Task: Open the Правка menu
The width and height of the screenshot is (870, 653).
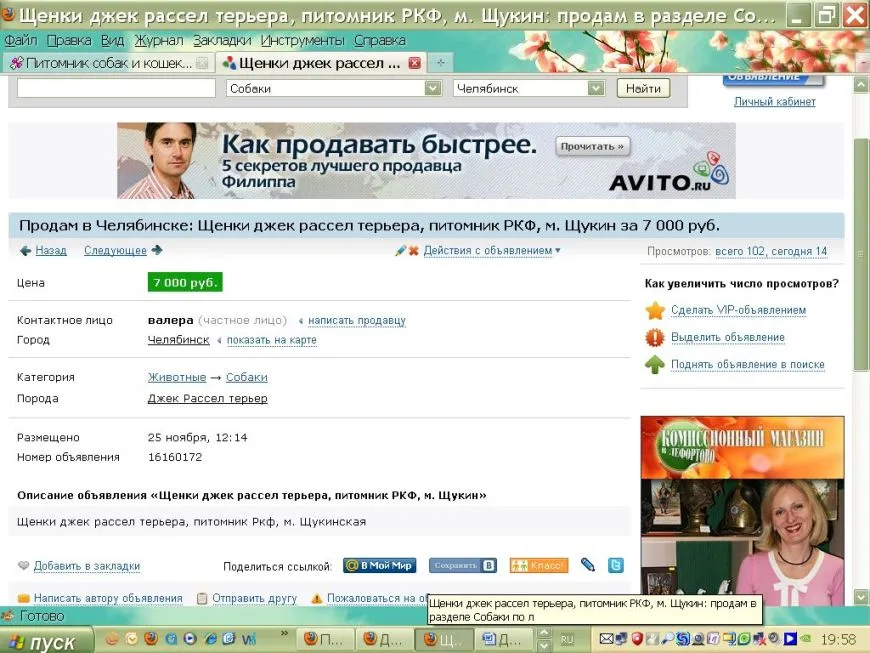Action: click(x=69, y=41)
